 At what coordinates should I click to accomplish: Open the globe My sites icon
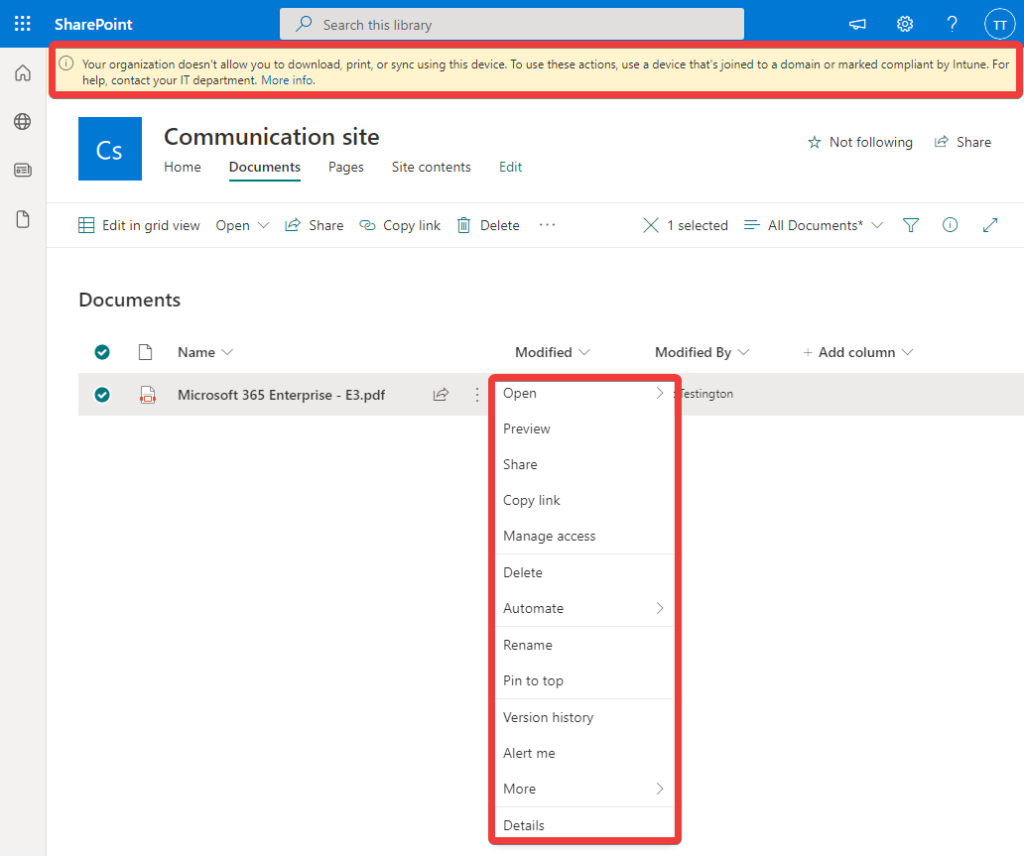click(23, 121)
